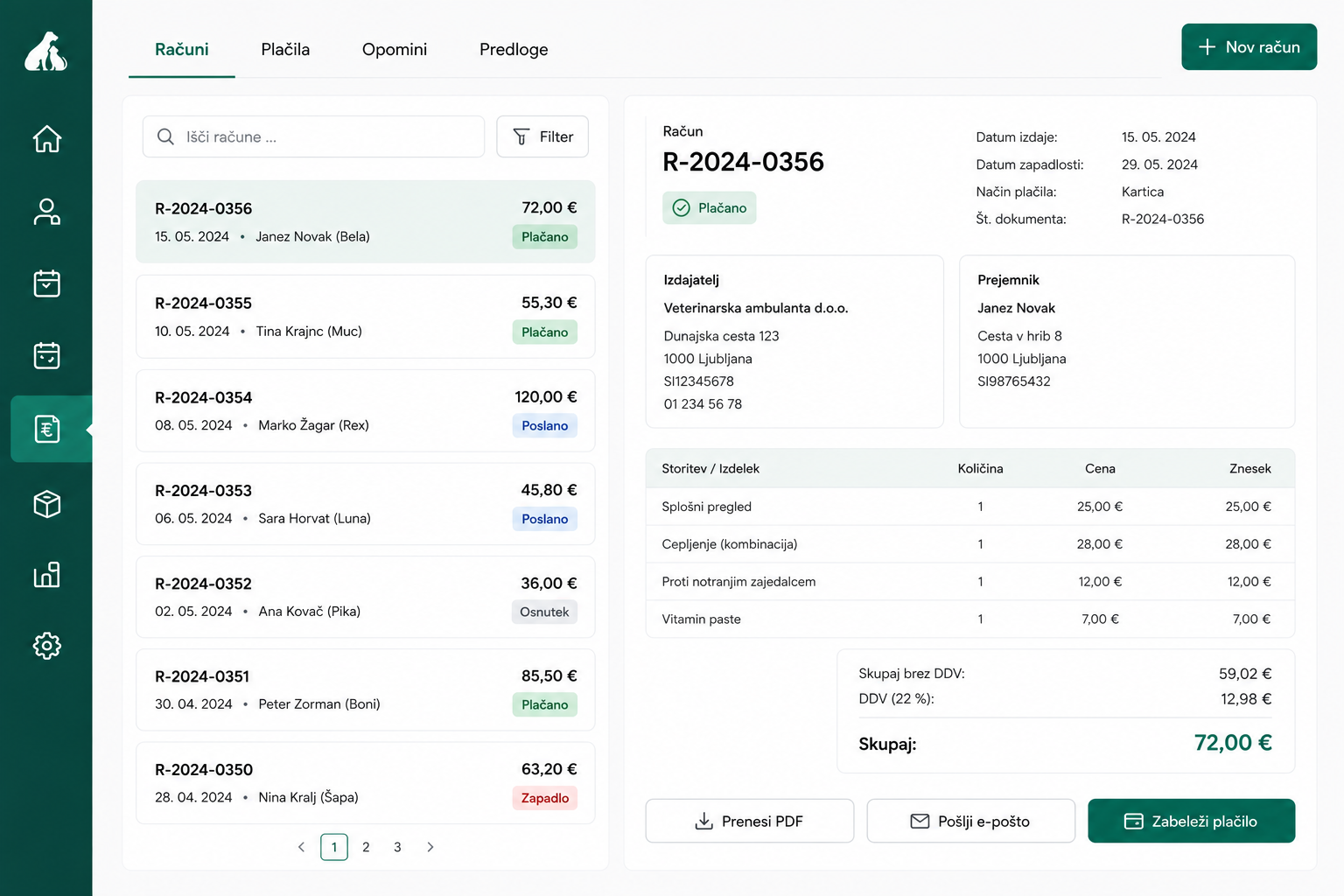This screenshot has height=896, width=1344.
Task: Select page 2 in pagination
Action: [366, 847]
